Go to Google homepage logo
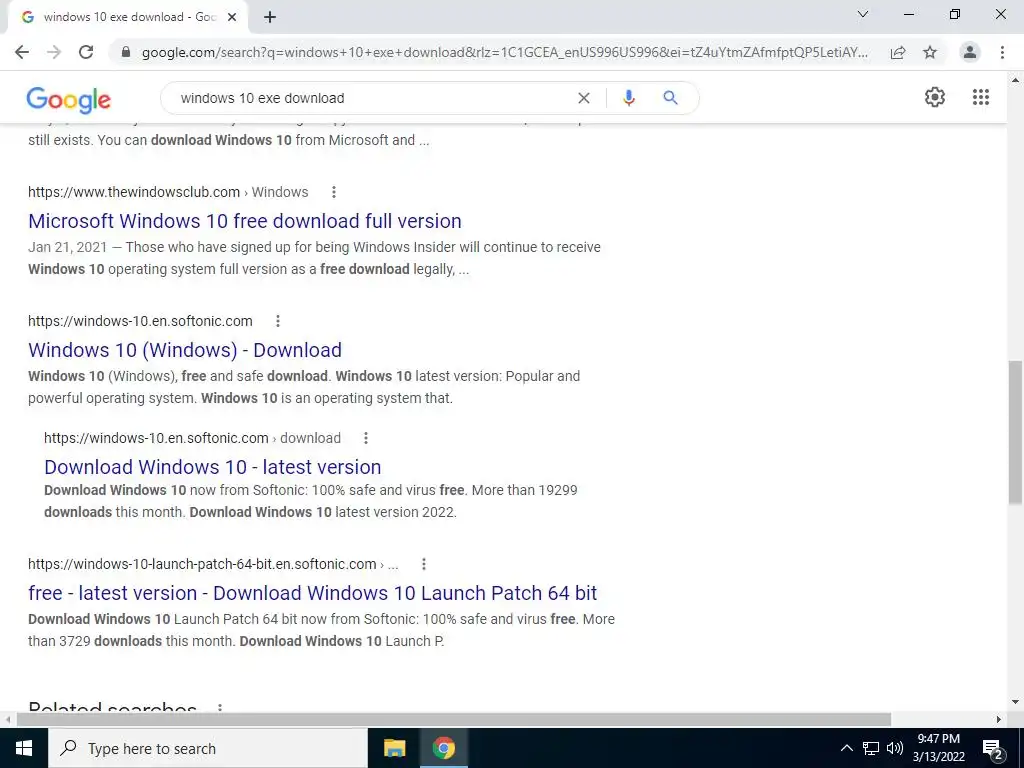This screenshot has height=768, width=1024. click(x=69, y=99)
